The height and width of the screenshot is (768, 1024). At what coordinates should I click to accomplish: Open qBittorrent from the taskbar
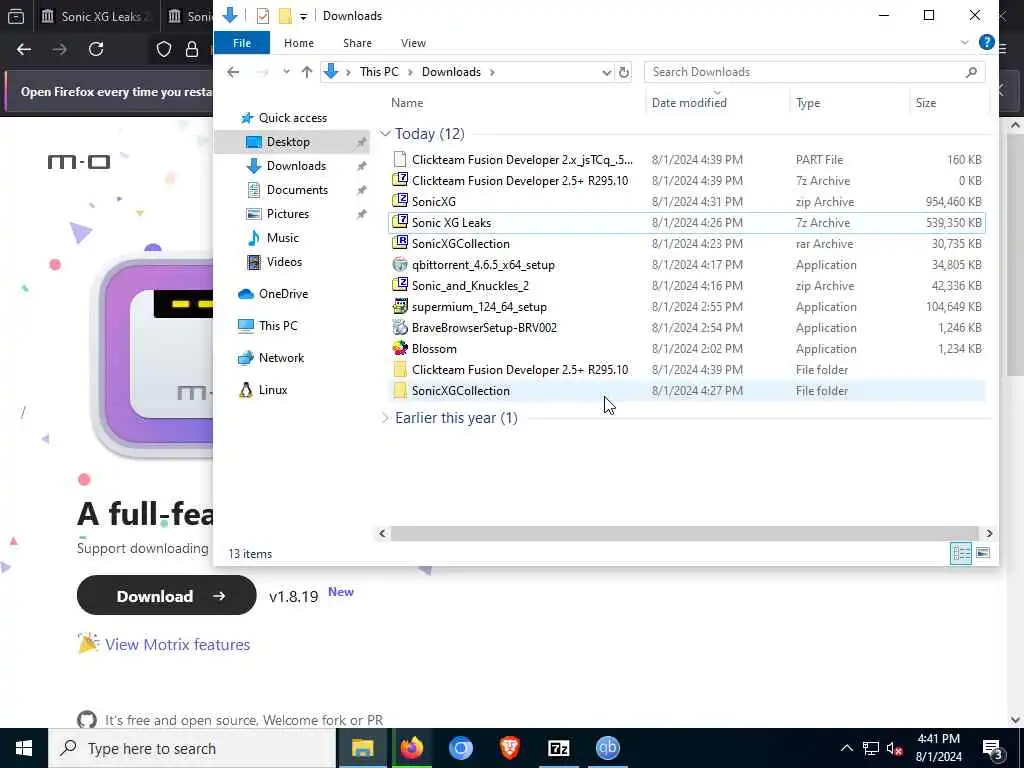point(607,748)
